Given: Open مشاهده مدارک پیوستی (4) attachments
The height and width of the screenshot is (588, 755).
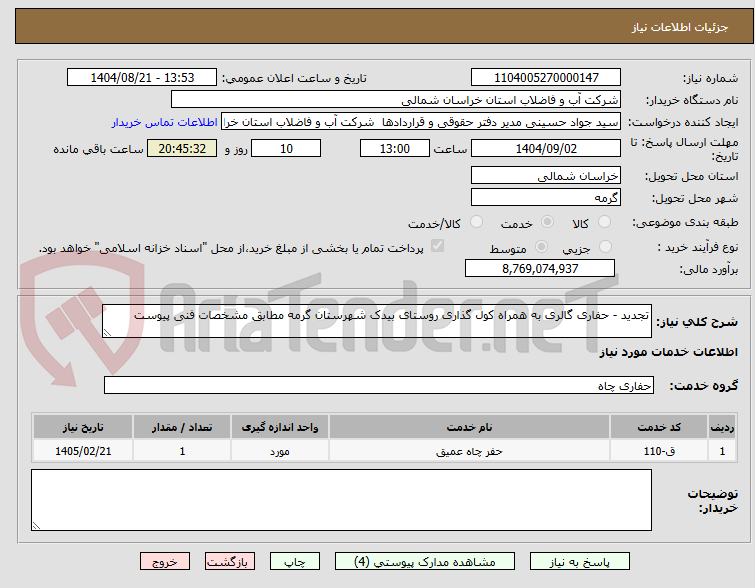Looking at the screenshot, I should coord(425,562).
